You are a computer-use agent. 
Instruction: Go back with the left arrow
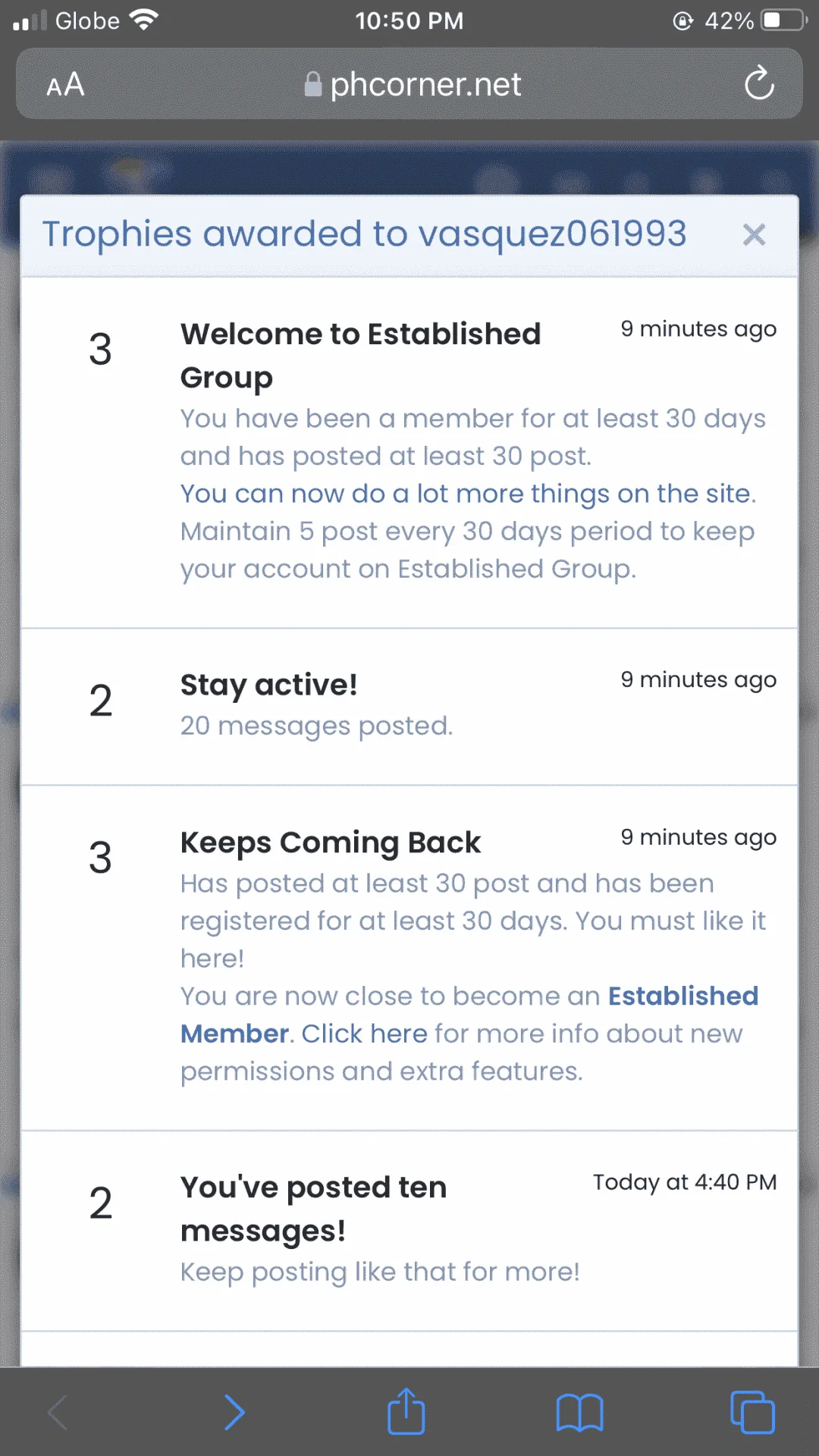pos(58,1412)
